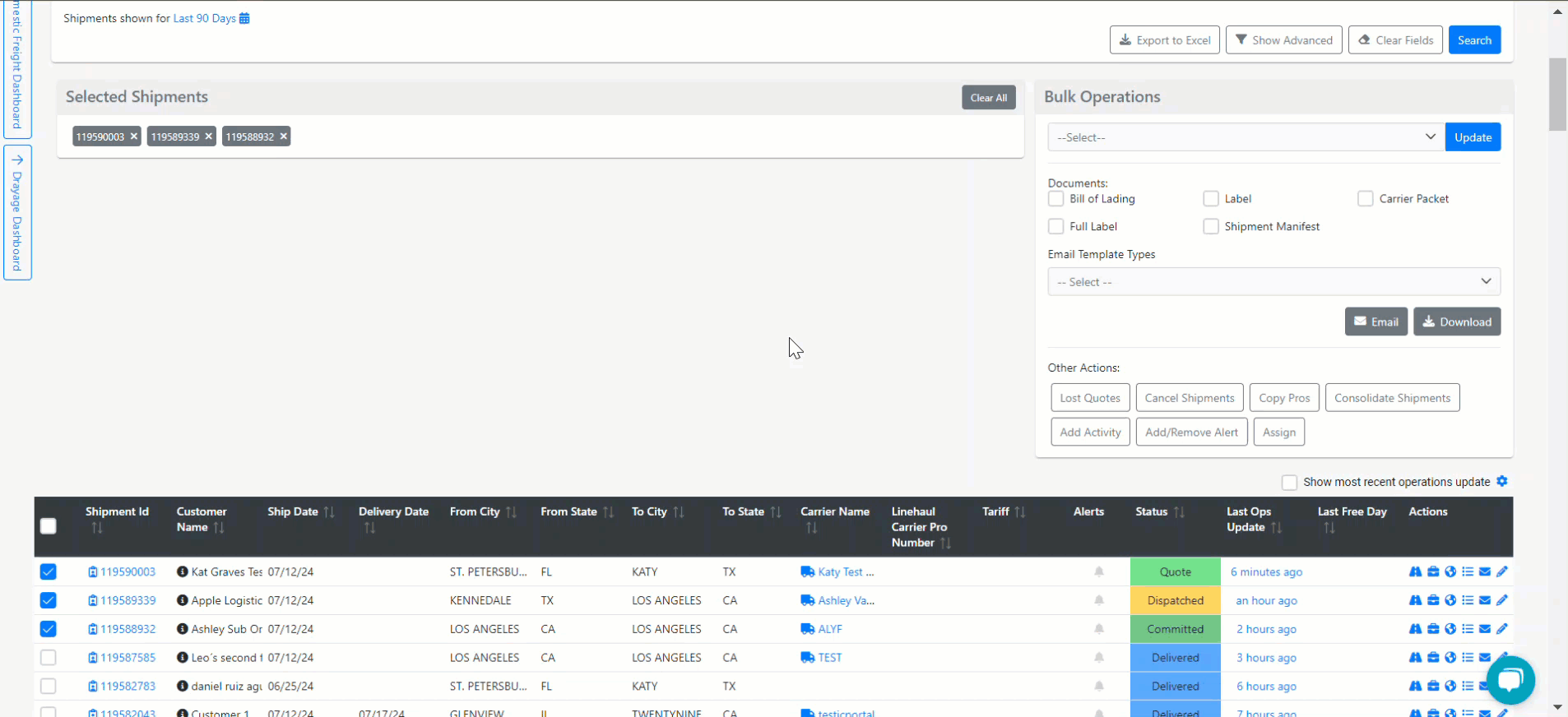Viewport: 1568px width, 717px height.
Task: Open the globe icon for shipment 119588932
Action: 1450,629
